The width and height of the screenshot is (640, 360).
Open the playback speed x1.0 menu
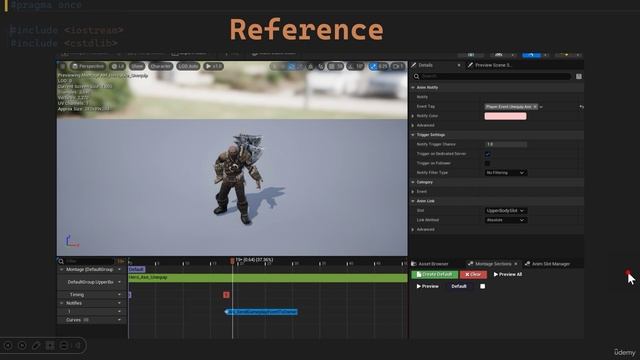click(213, 66)
